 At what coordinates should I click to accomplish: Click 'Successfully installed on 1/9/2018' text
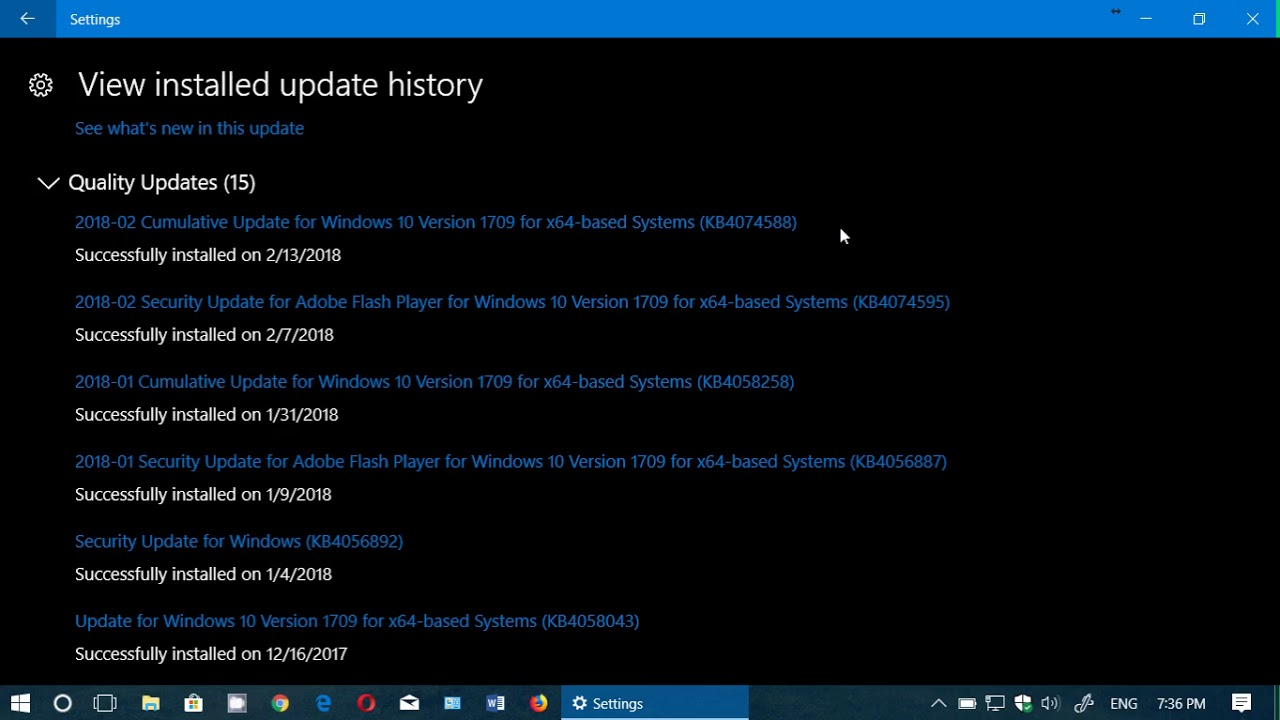point(203,495)
